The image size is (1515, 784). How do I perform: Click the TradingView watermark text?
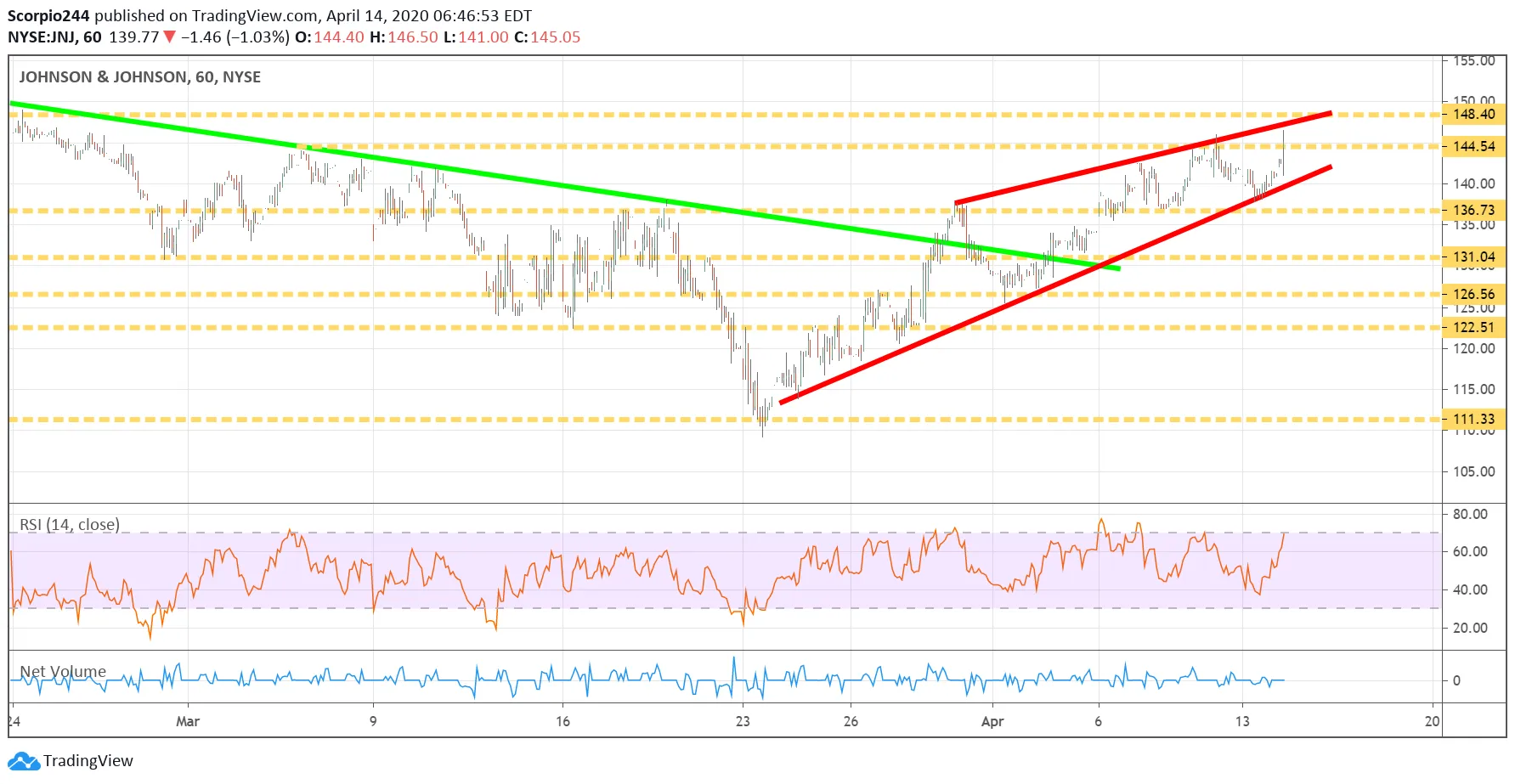tap(88, 761)
